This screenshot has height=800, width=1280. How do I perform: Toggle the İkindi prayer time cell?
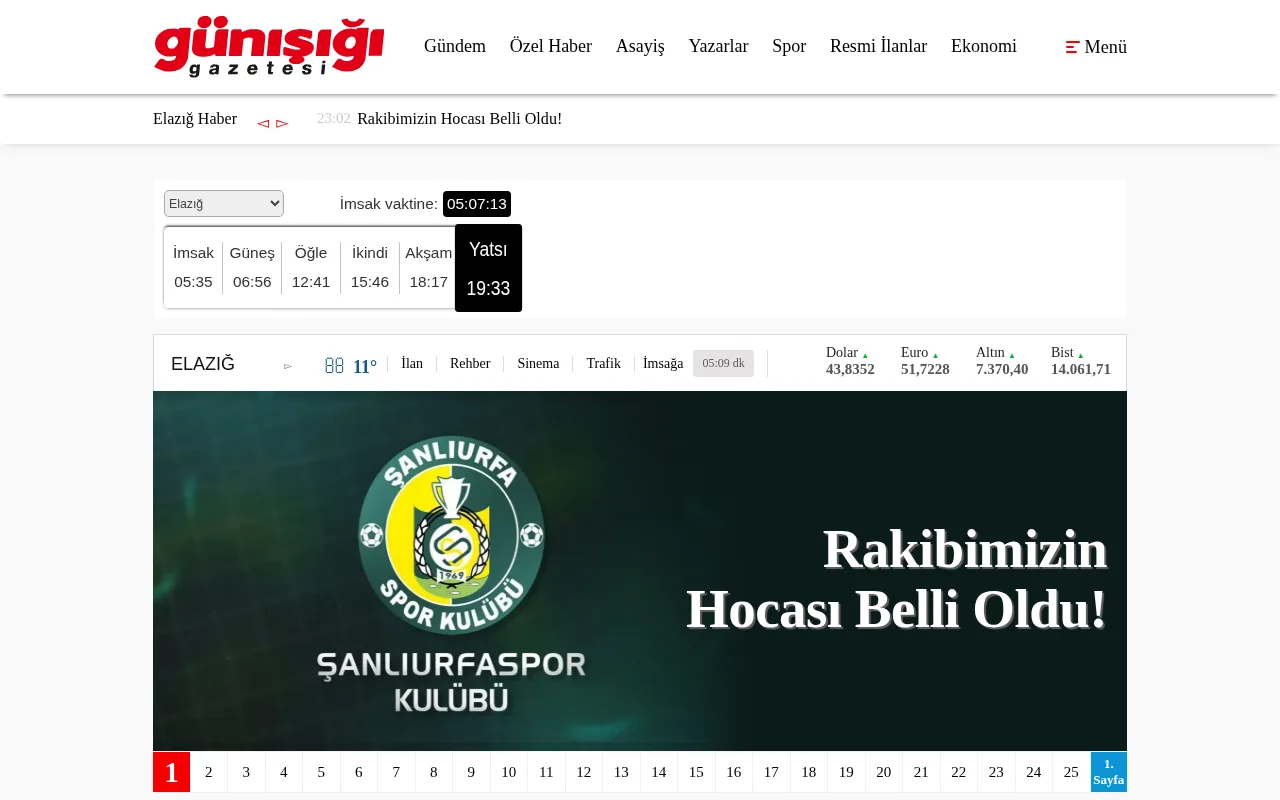click(x=369, y=266)
